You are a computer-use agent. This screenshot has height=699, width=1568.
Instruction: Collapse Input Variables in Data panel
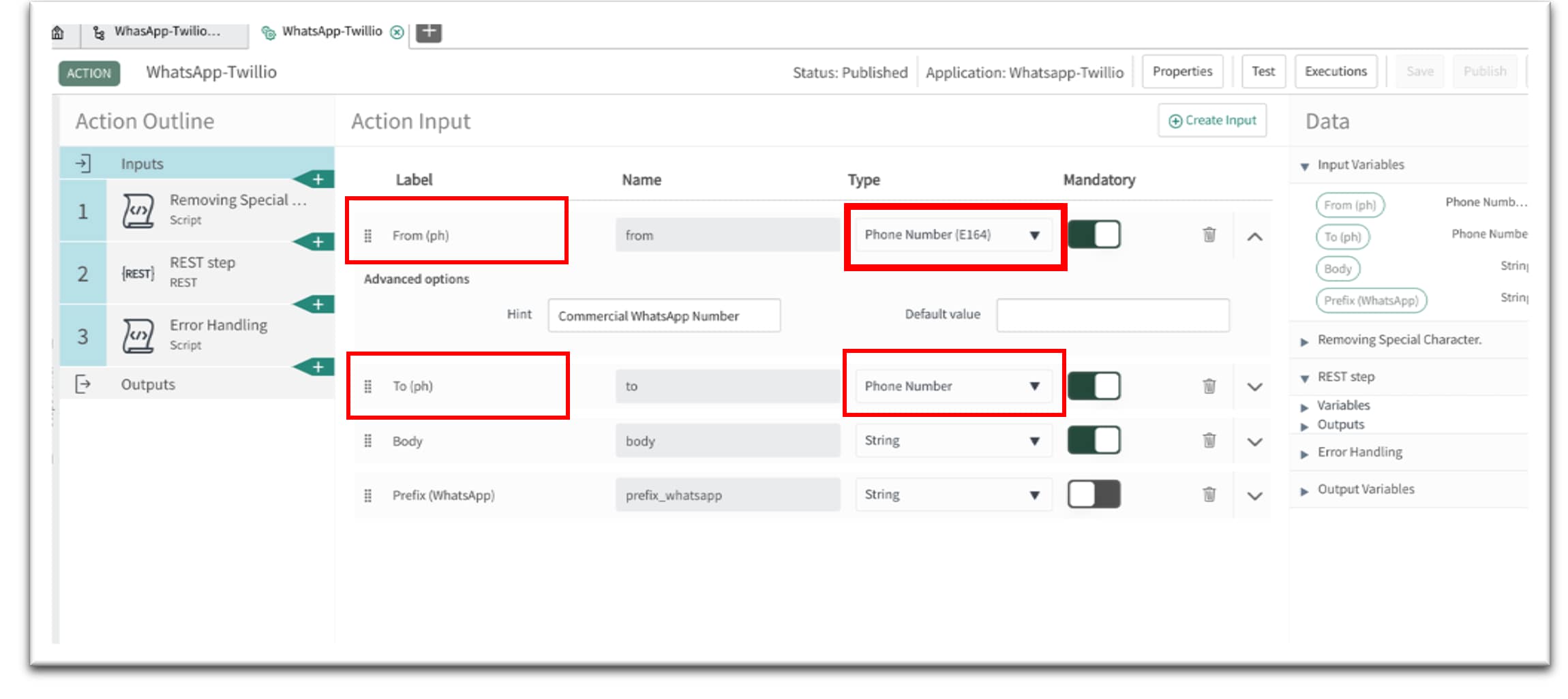tap(1304, 166)
